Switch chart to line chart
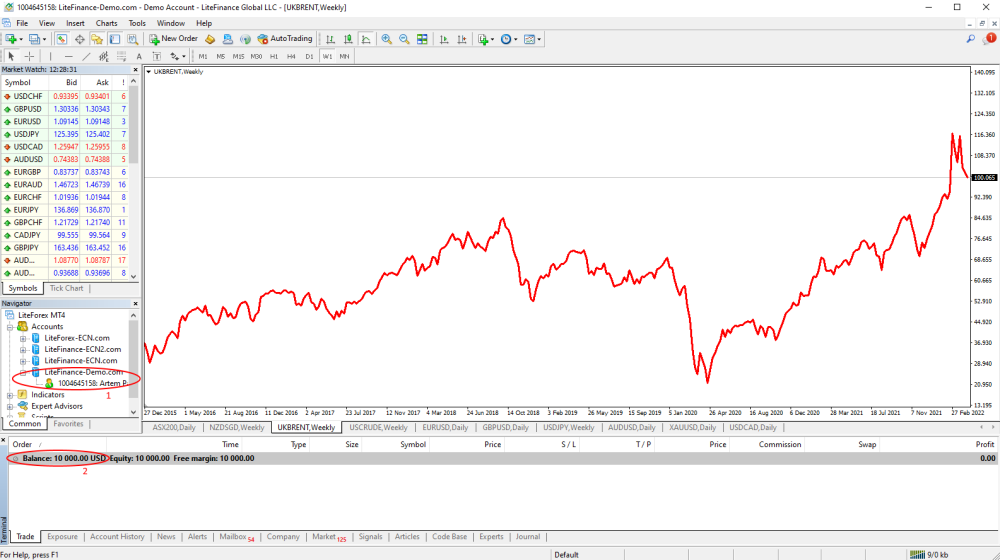1000x560 pixels. 366,39
